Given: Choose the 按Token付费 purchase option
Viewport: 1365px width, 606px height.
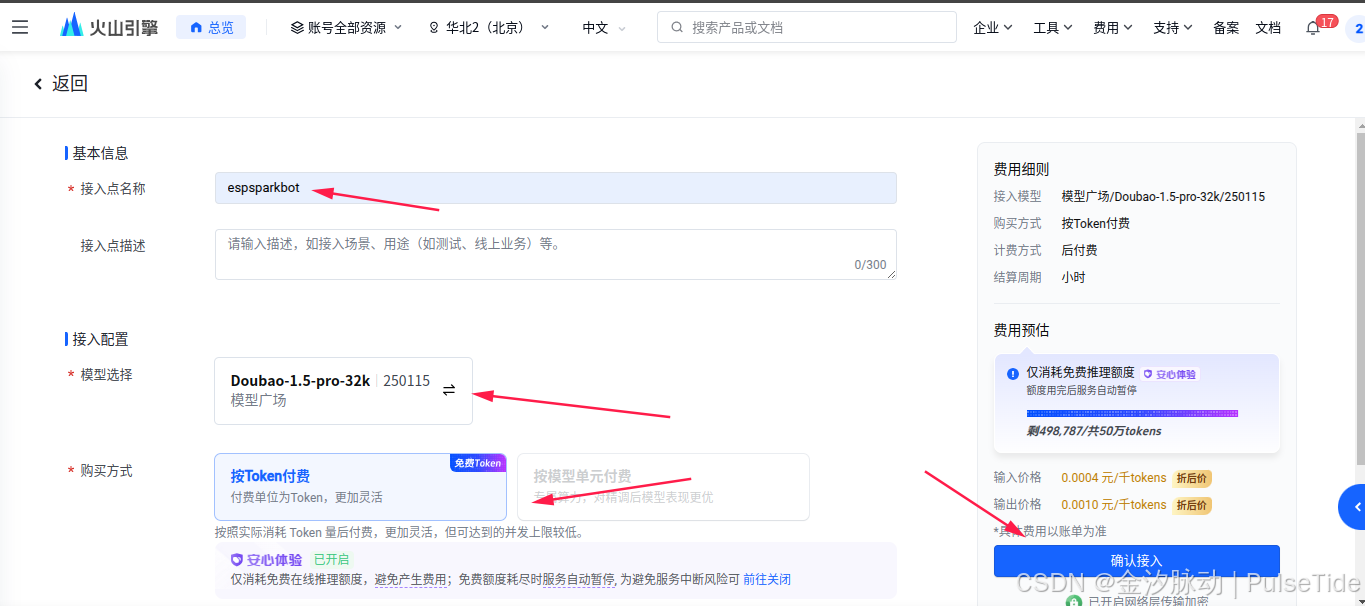Looking at the screenshot, I should tap(360, 487).
